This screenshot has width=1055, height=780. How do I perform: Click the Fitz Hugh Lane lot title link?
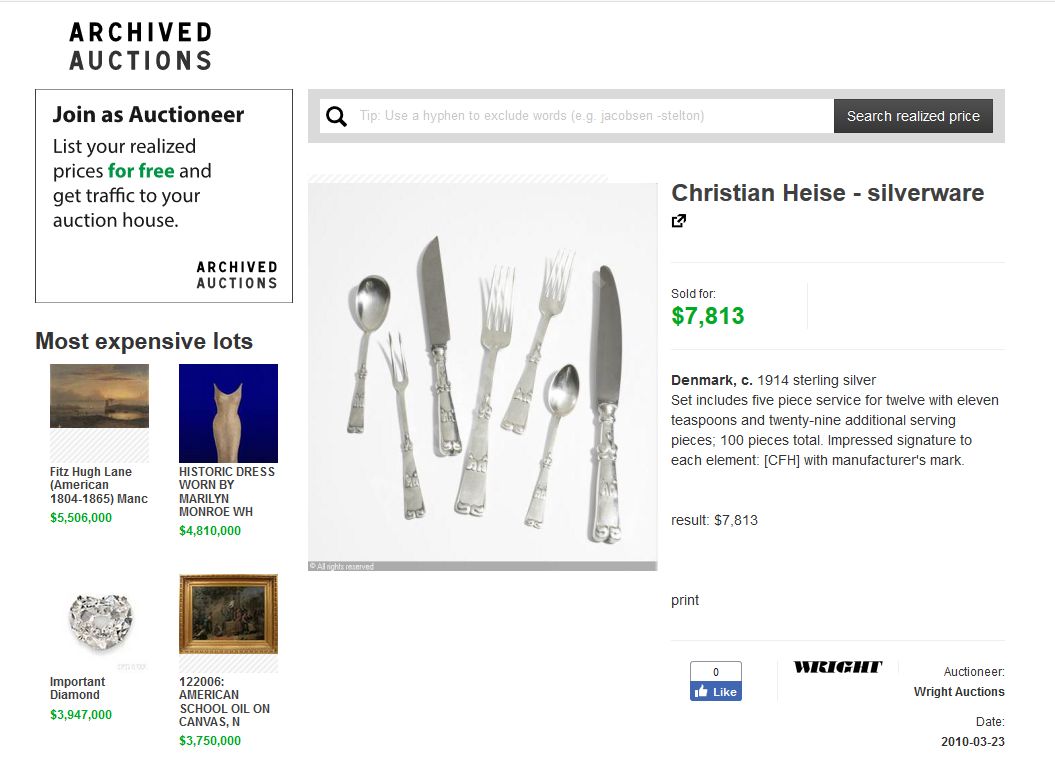pos(99,485)
